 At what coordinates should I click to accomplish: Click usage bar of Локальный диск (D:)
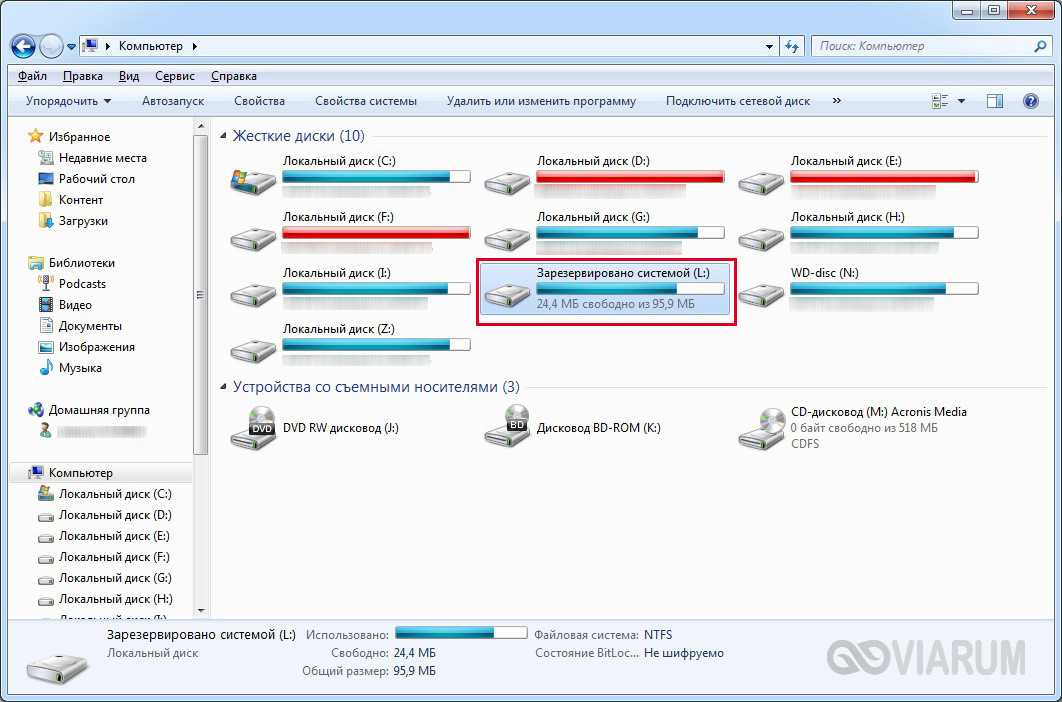(x=631, y=177)
